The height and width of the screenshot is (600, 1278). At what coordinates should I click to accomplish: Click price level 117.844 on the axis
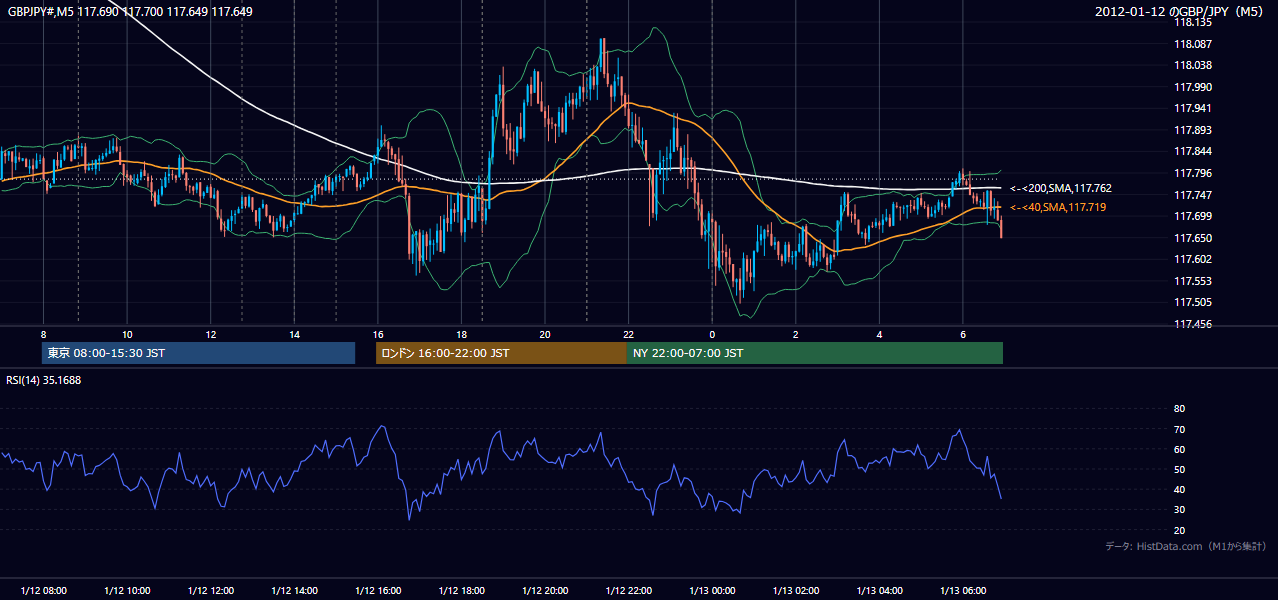pyautogui.click(x=1192, y=151)
